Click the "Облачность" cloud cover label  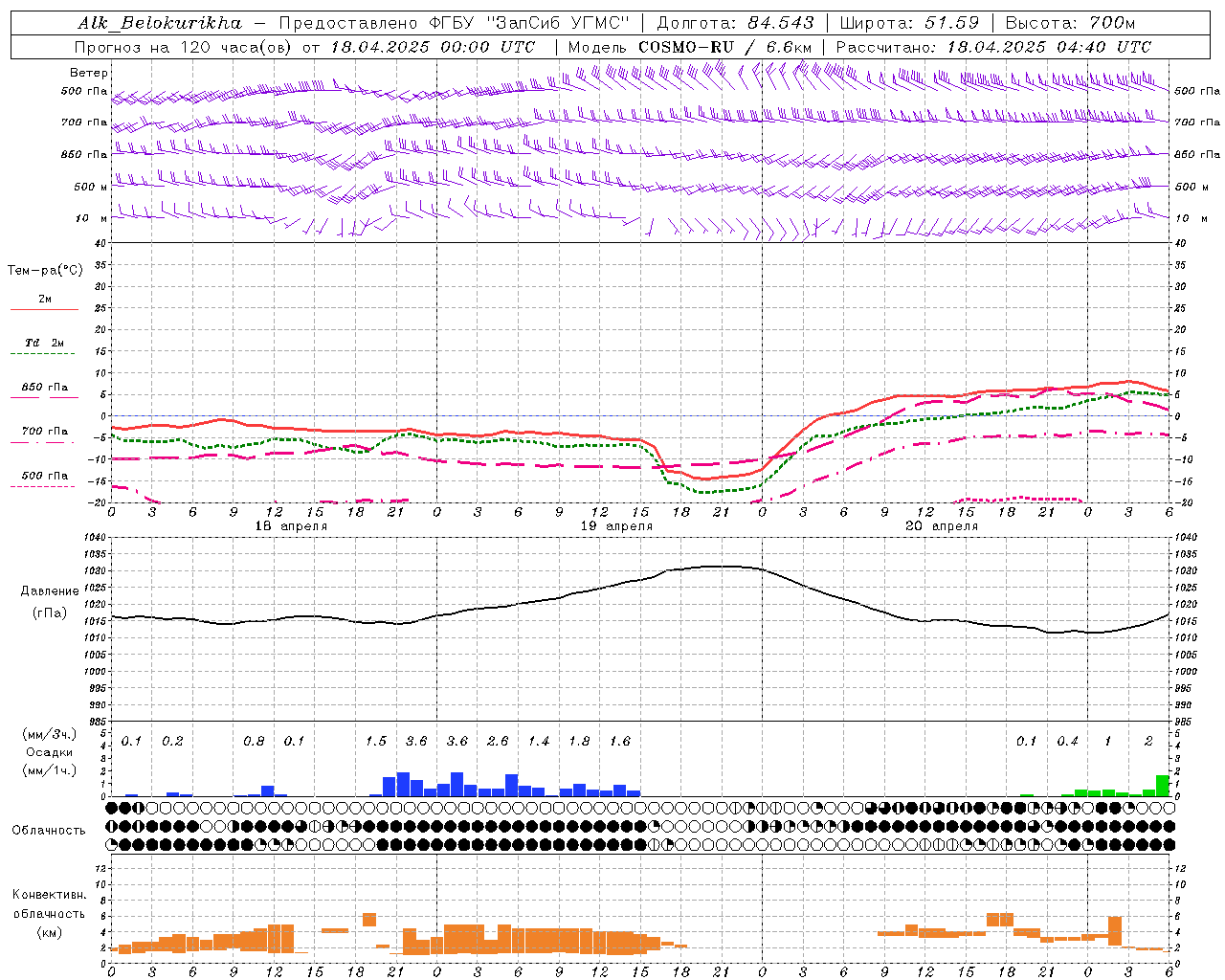click(x=49, y=831)
